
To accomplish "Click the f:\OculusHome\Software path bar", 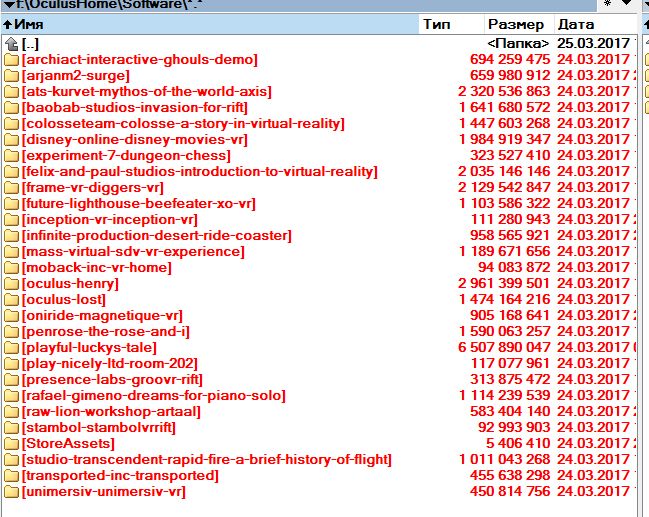I will 298,4.
